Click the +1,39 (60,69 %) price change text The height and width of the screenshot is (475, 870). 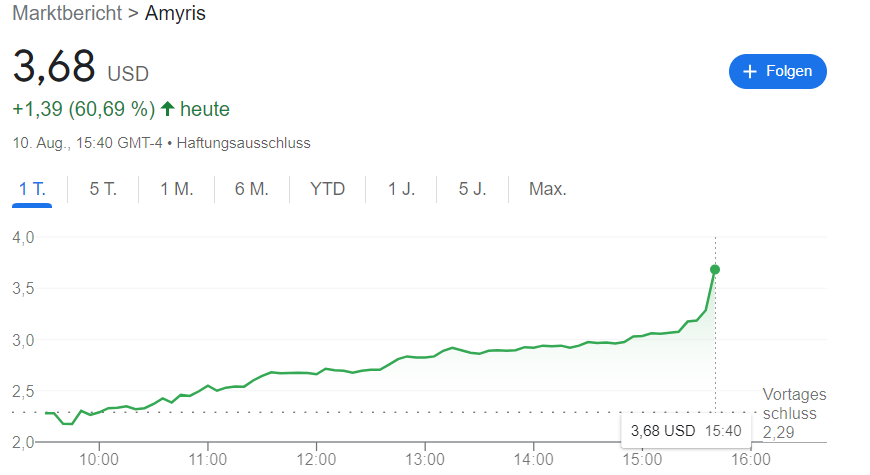(83, 109)
